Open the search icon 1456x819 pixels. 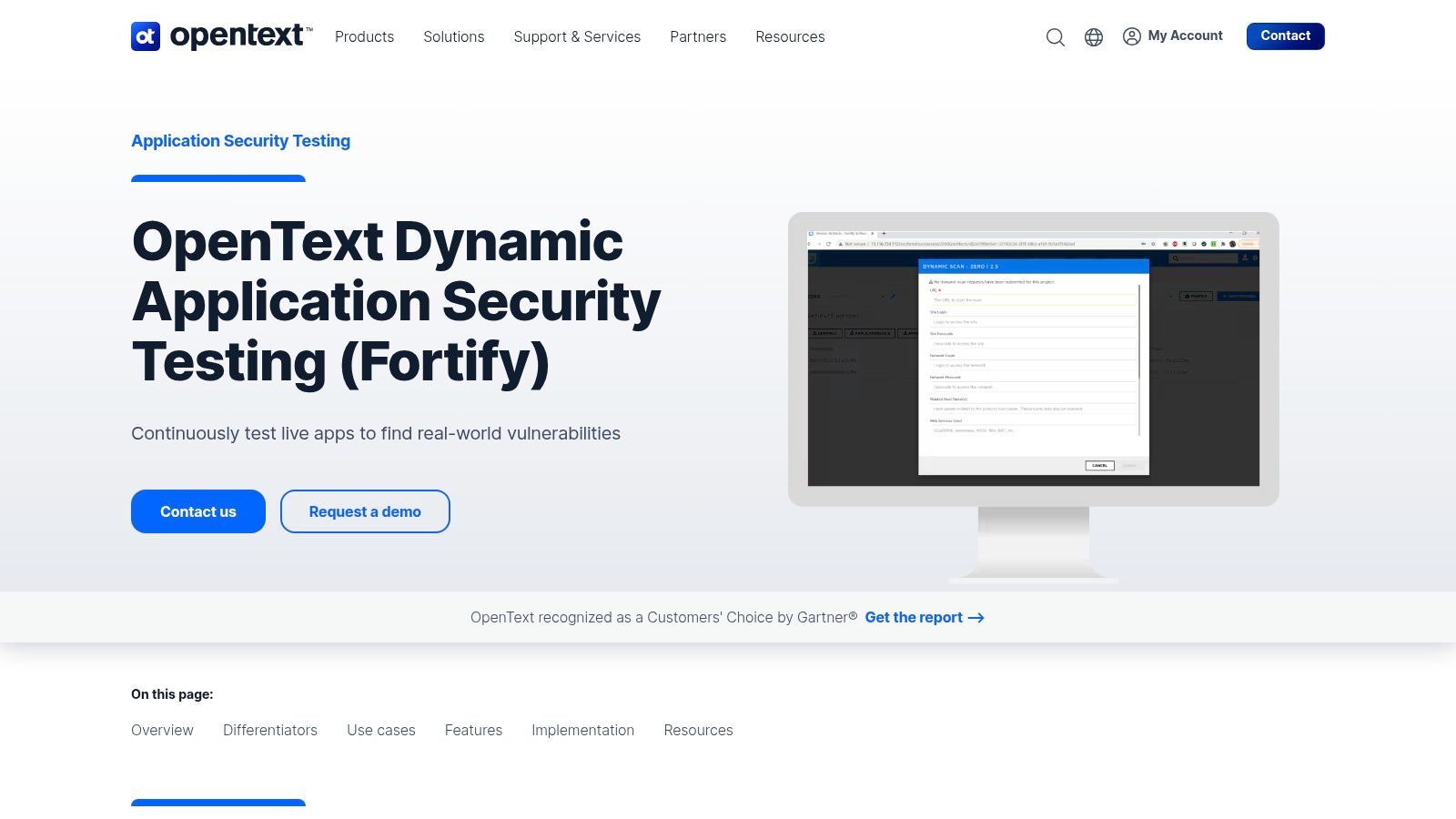(x=1055, y=36)
